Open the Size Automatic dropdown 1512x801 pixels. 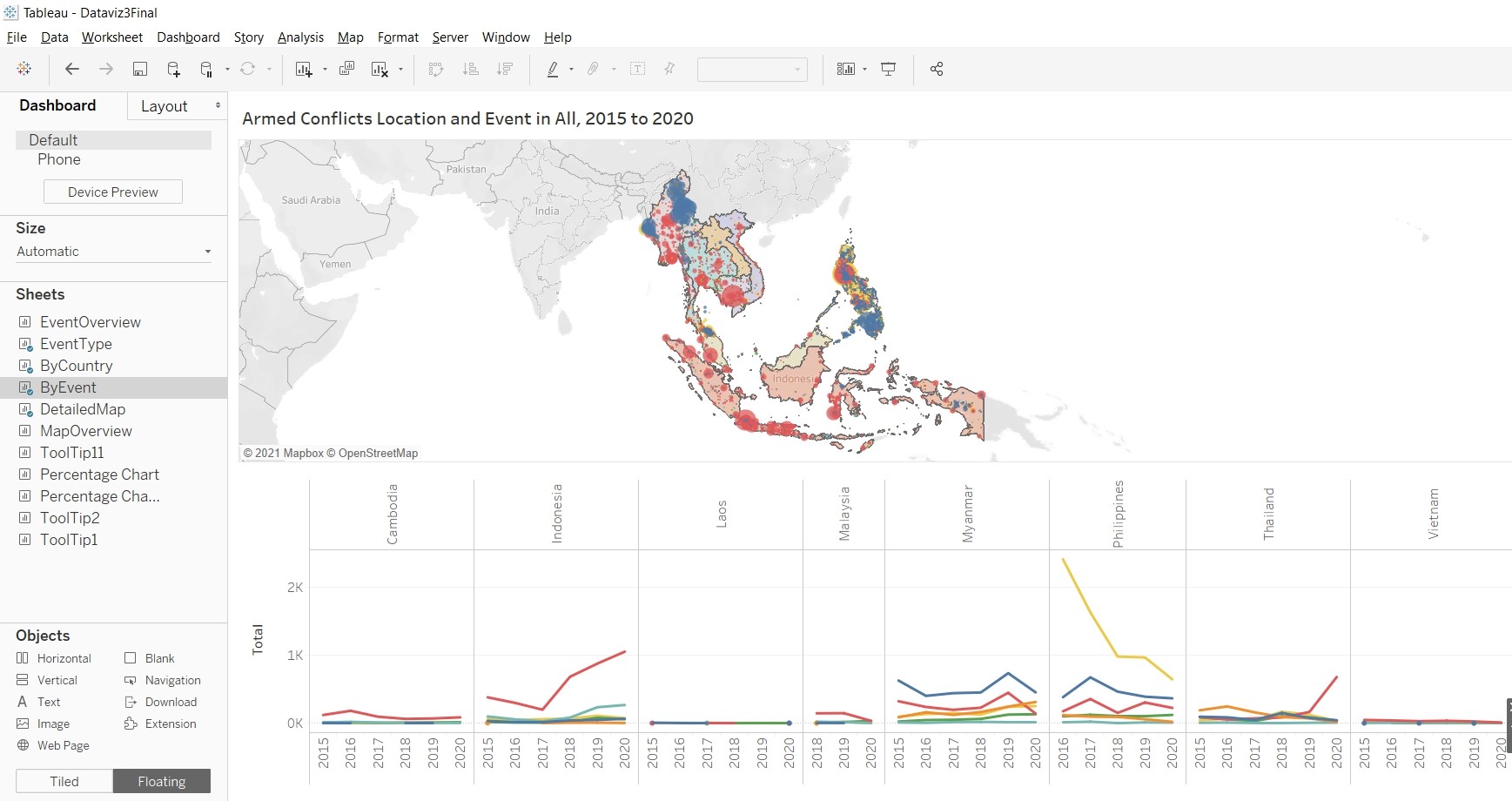pyautogui.click(x=113, y=252)
